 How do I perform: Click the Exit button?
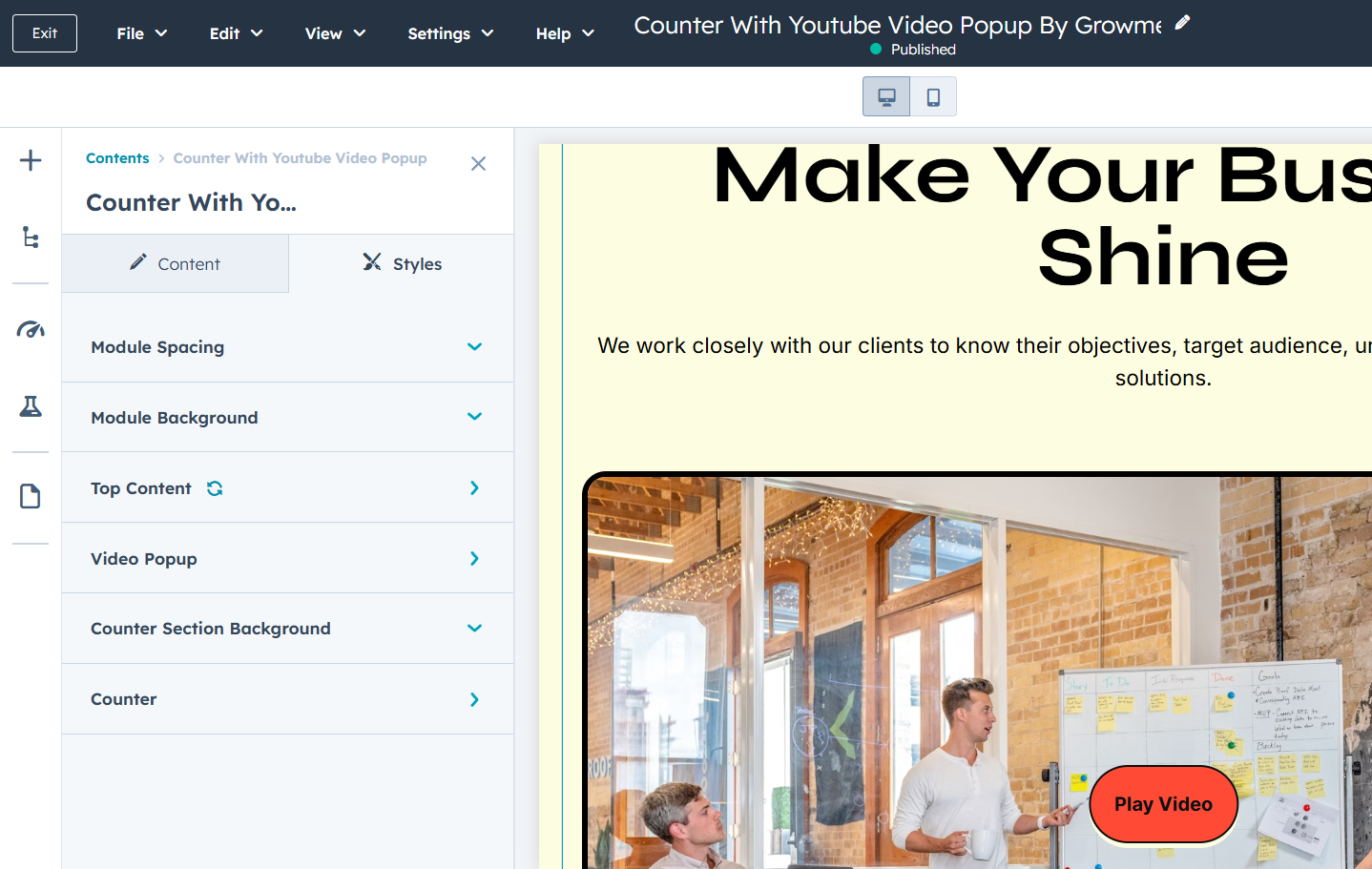[x=45, y=33]
